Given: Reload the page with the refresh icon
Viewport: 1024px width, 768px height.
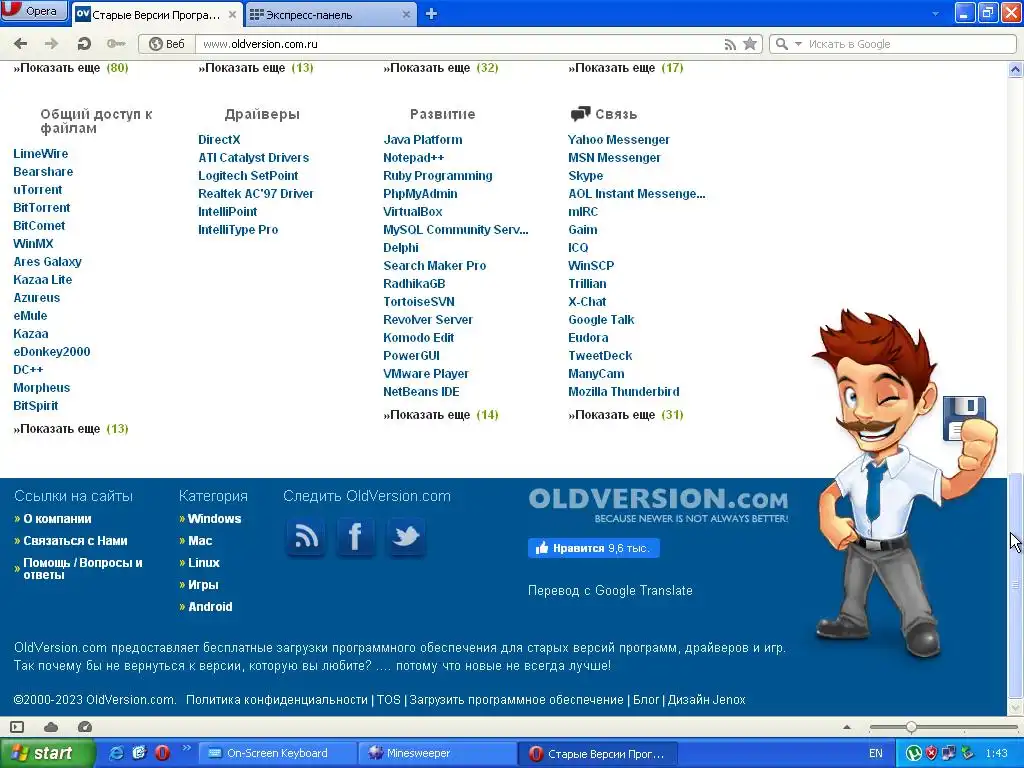Looking at the screenshot, I should [84, 44].
